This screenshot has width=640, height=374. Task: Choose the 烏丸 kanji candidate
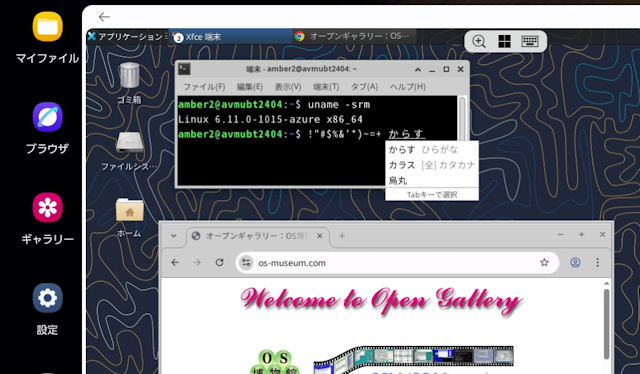click(432, 180)
